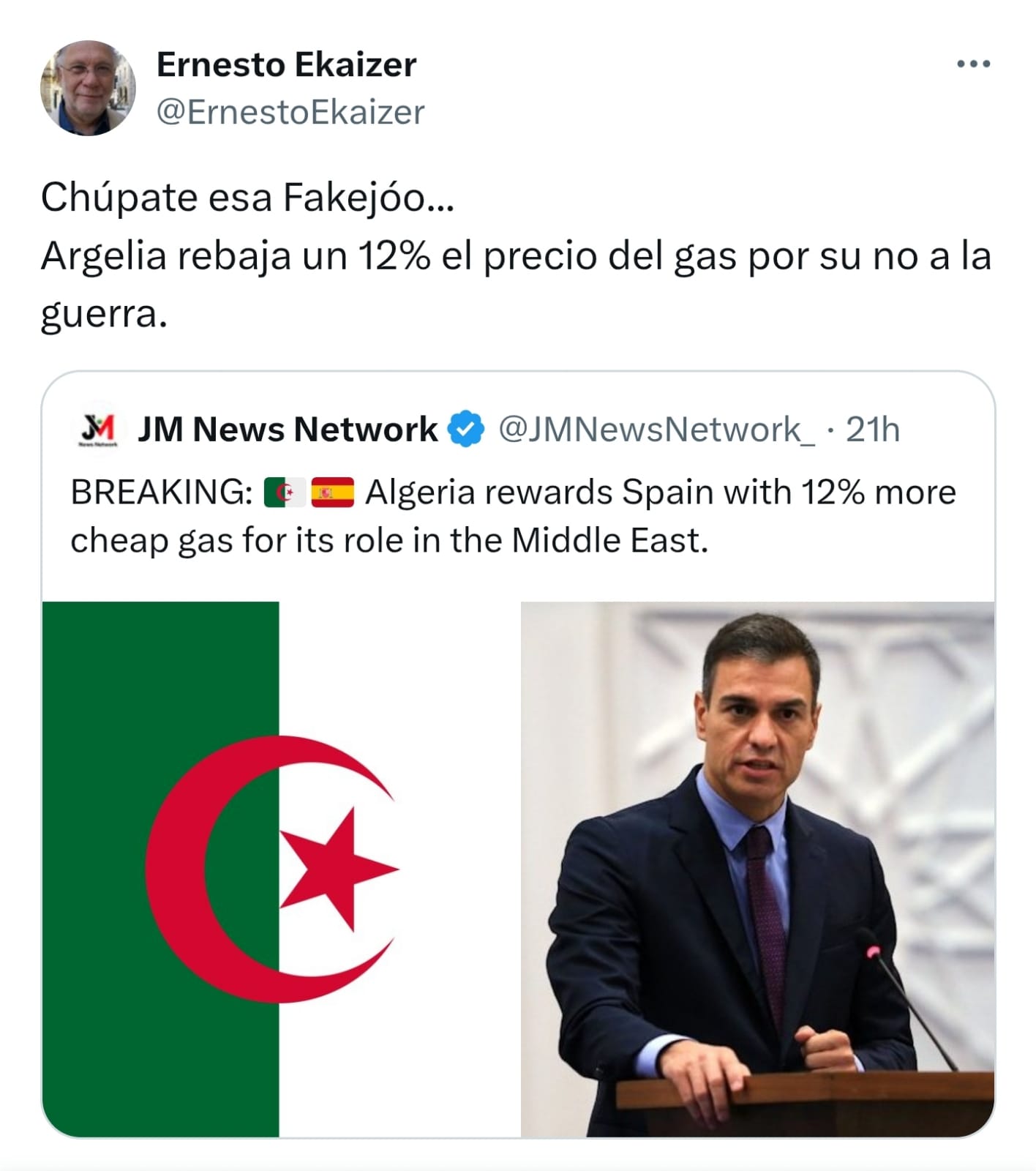Screen dimensions: 1036x1171
Task: Click Ernesto Ekaizer's round profile avatar
Action: [x=88, y=88]
